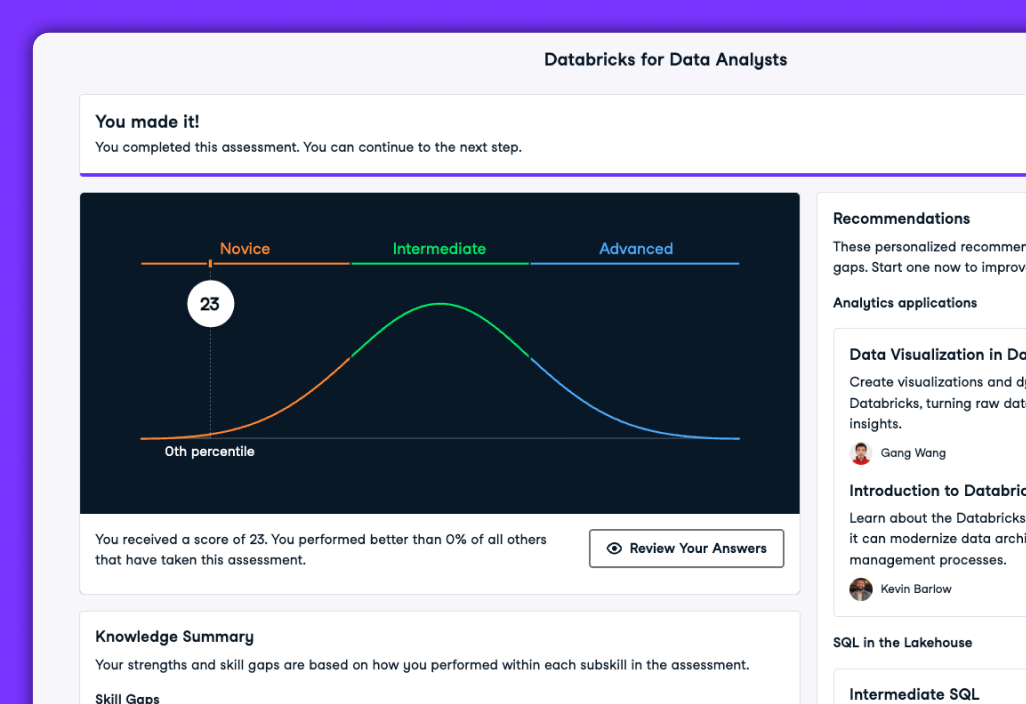Click the Gang Wang instructor name
Image resolution: width=1026 pixels, height=704 pixels.
(913, 453)
